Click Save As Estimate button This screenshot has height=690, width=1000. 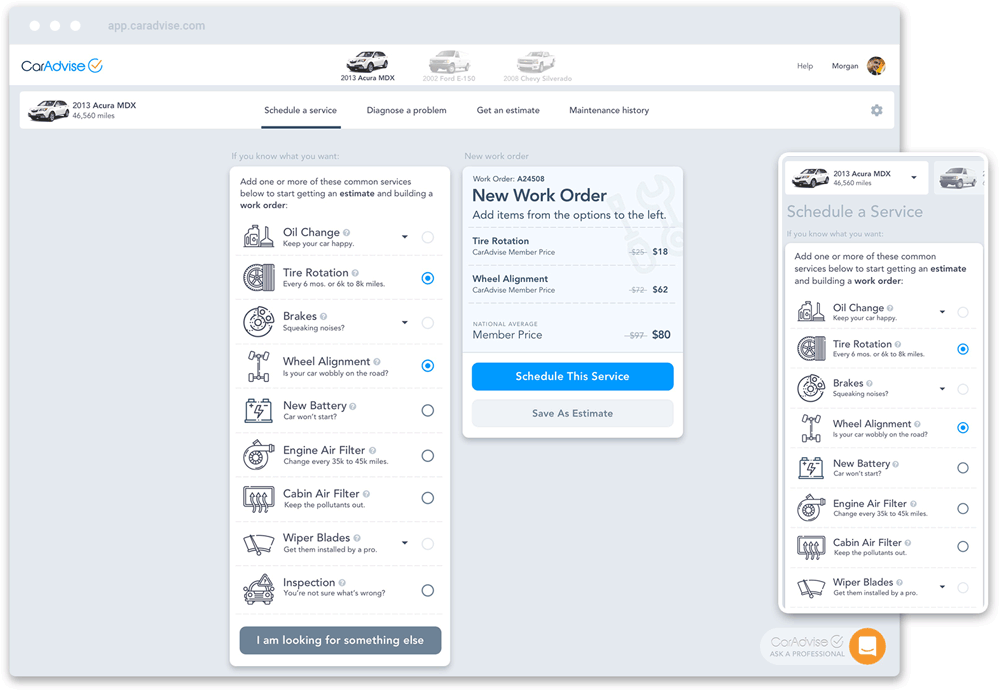click(573, 413)
